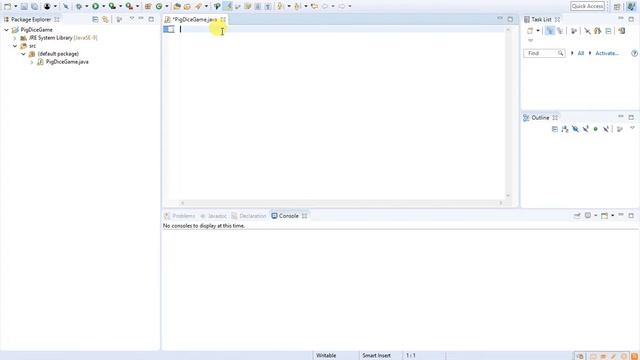Image resolution: width=640 pixels, height=360 pixels.
Task: Toggle Mark Occurrences in the main toolbar
Action: (227, 6)
